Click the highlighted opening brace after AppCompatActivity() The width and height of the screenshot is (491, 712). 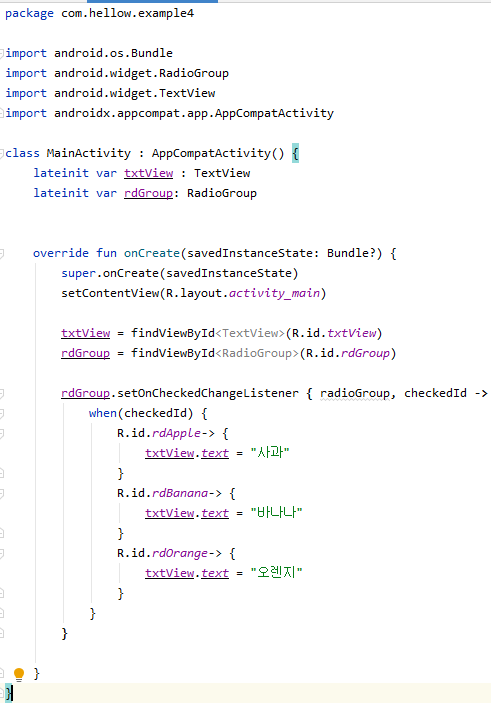(x=295, y=153)
